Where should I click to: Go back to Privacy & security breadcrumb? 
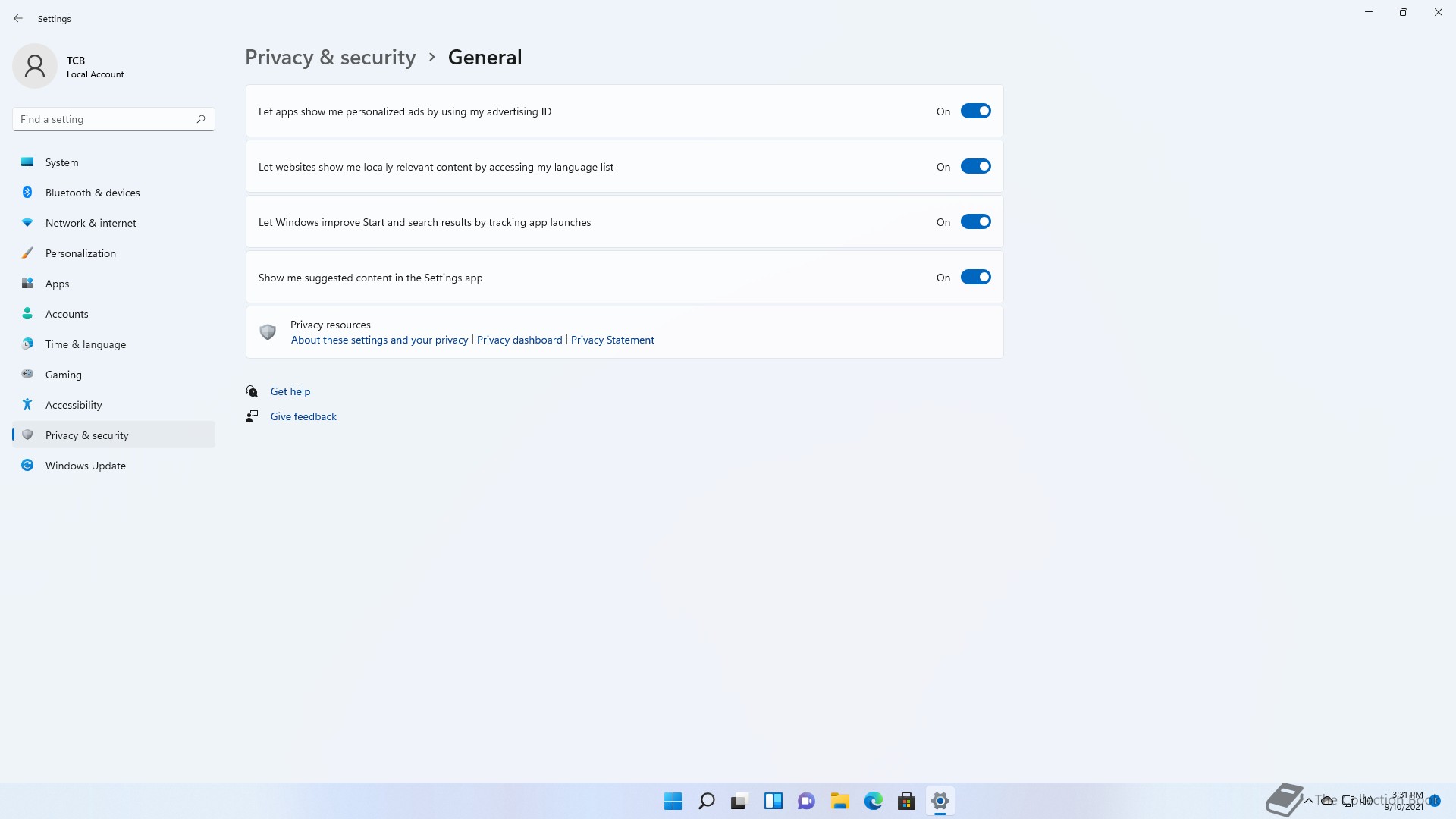[330, 58]
